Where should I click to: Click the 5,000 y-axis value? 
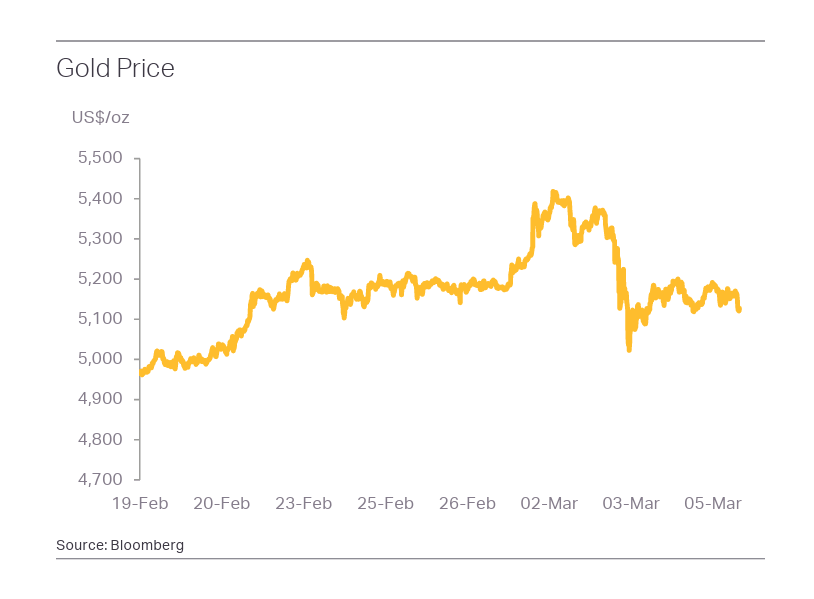99,358
